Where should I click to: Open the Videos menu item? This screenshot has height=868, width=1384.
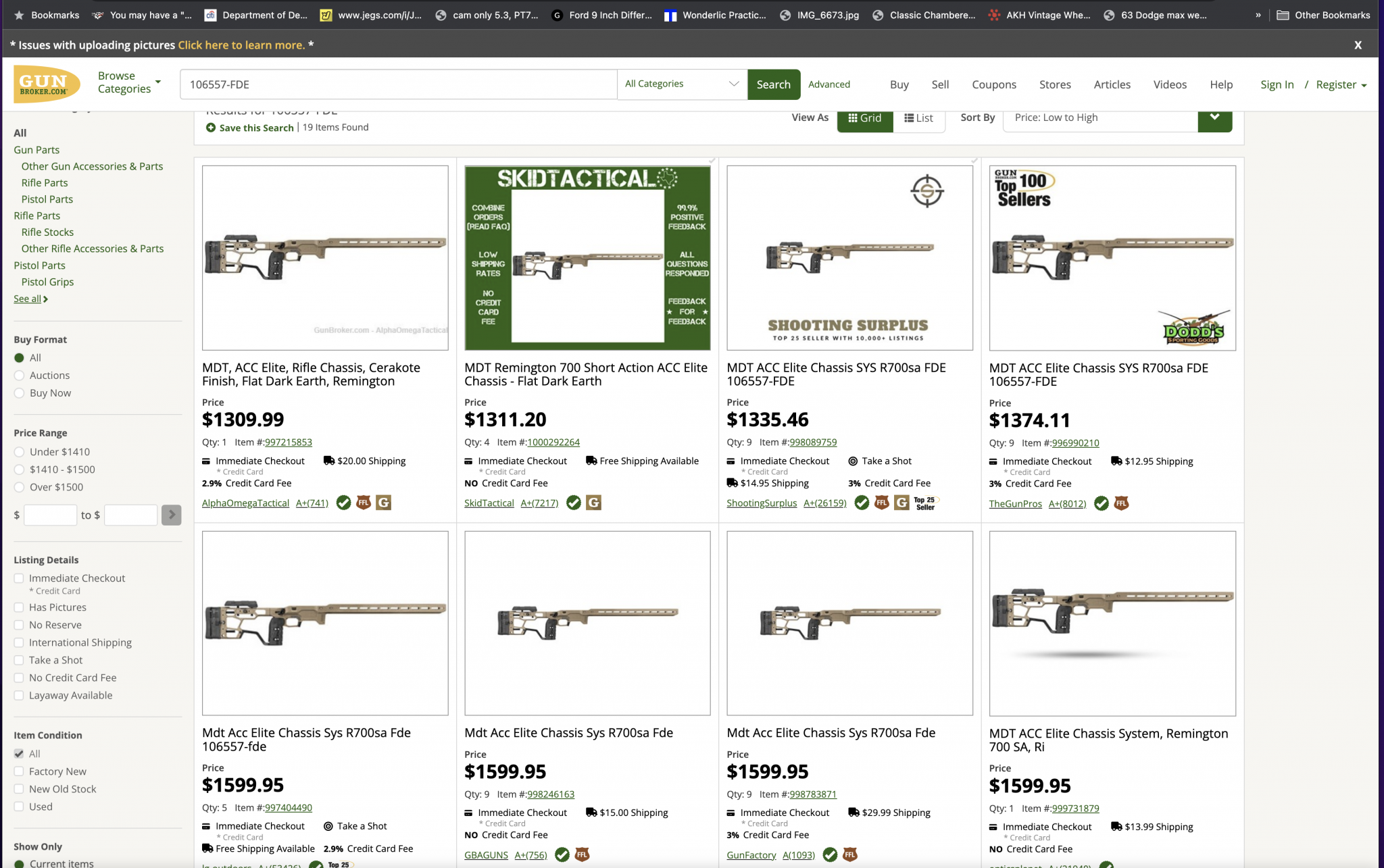tap(1170, 84)
